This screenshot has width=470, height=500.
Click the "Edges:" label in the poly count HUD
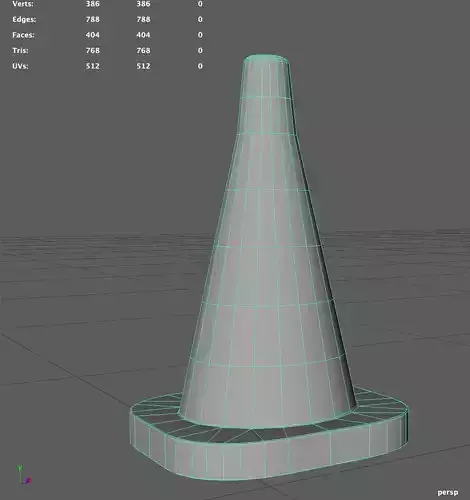(24, 19)
